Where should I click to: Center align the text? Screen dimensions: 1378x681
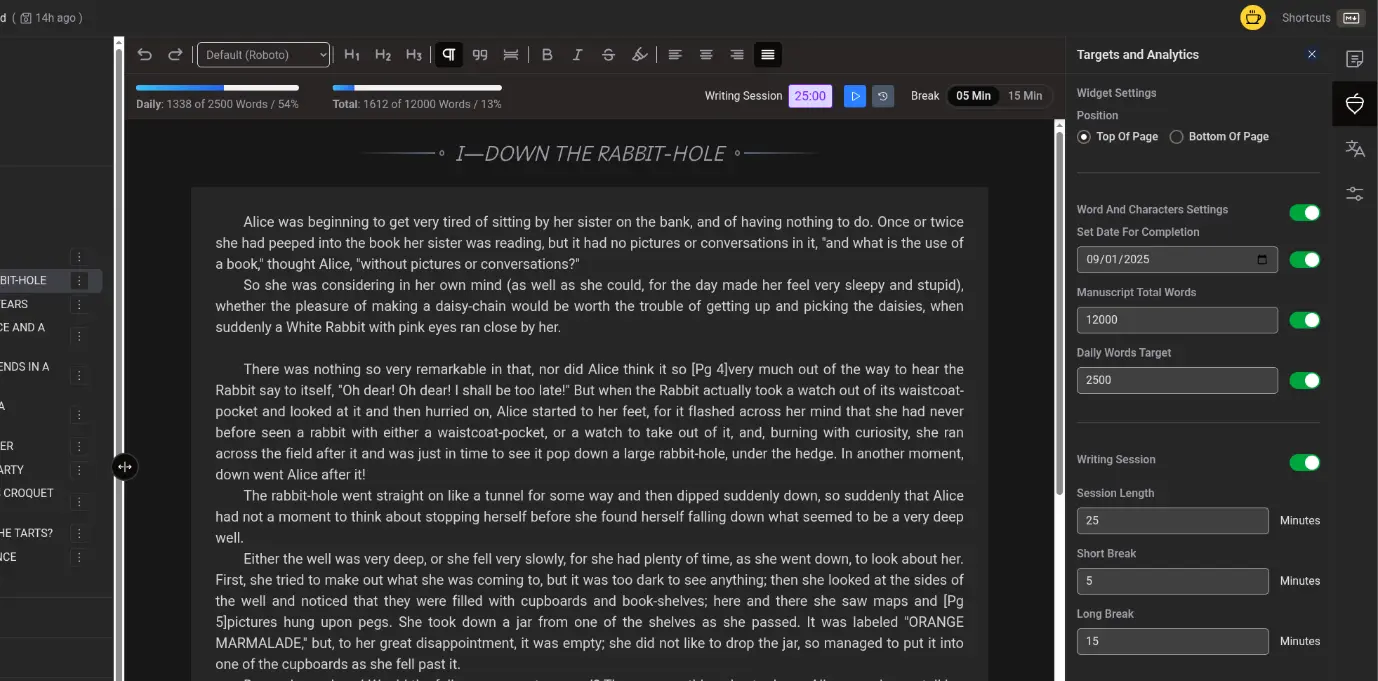[706, 55]
